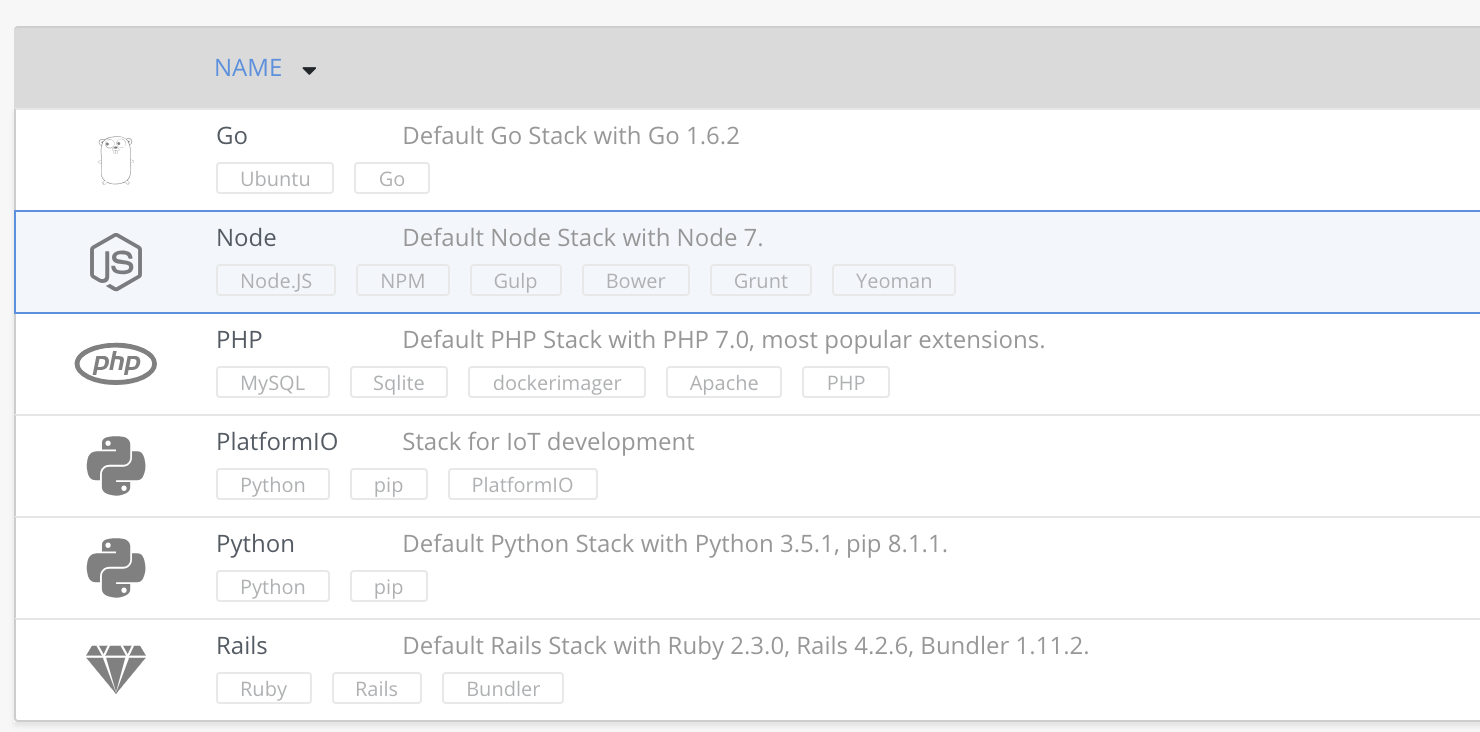
Task: Click the PHP oval logo icon
Action: 116,364
